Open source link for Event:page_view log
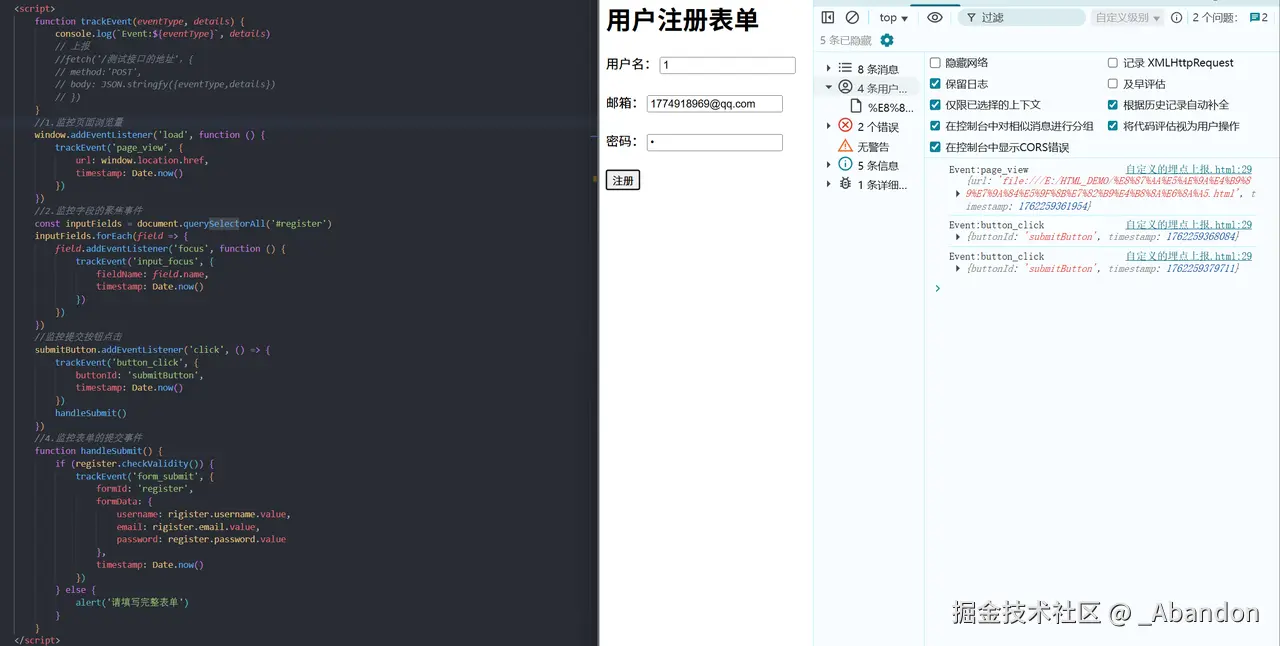1280x646 pixels. click(x=1188, y=170)
